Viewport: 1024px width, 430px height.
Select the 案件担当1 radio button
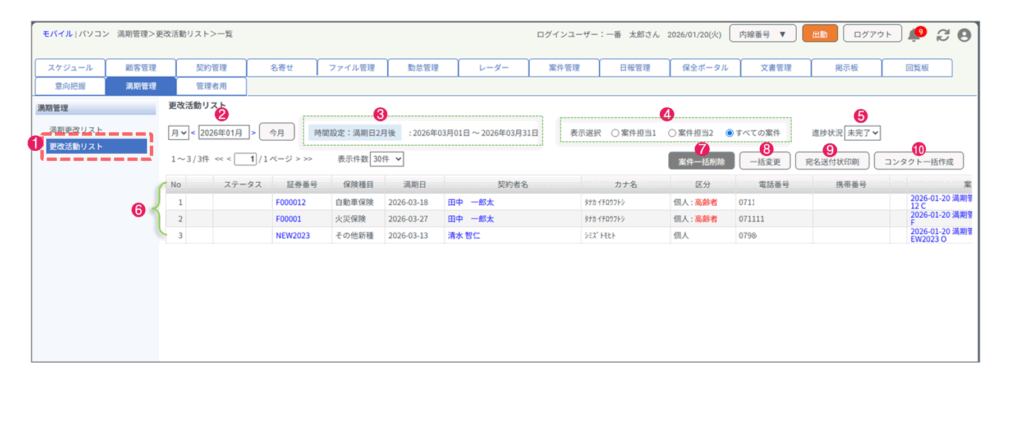[x=616, y=132]
